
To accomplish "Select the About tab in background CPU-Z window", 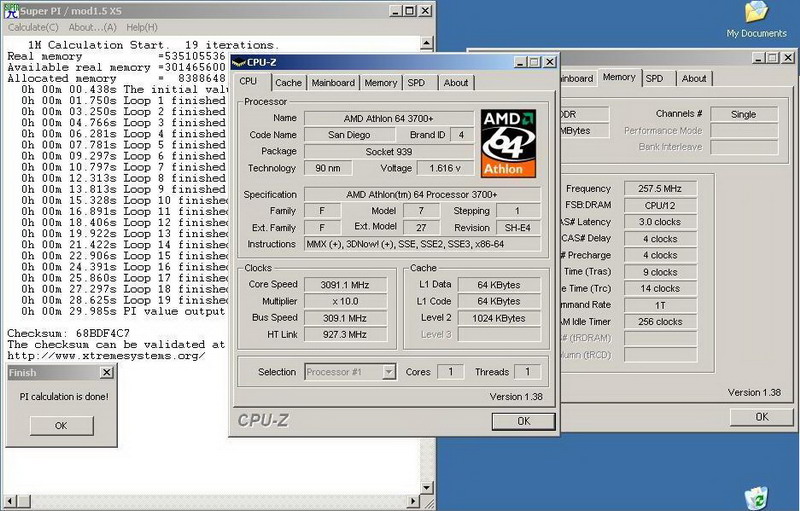I will click(x=694, y=79).
